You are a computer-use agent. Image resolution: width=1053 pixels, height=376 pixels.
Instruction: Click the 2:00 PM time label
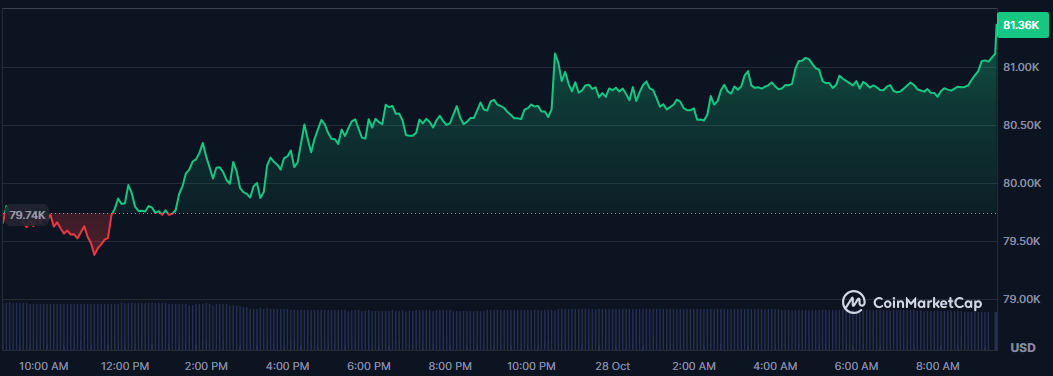(x=206, y=366)
